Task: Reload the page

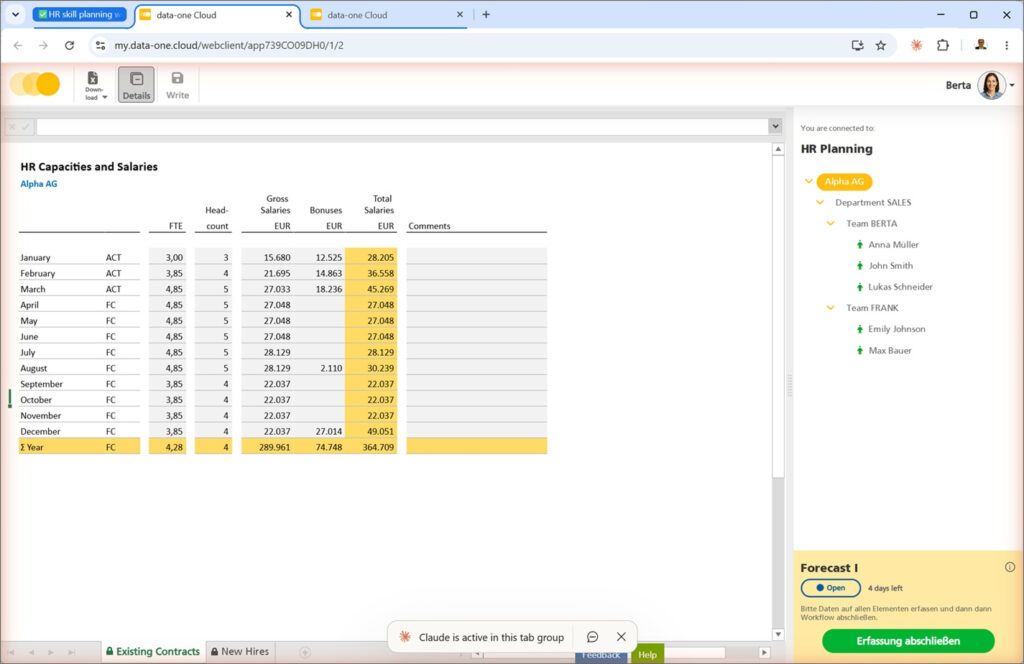Action: 69,45
